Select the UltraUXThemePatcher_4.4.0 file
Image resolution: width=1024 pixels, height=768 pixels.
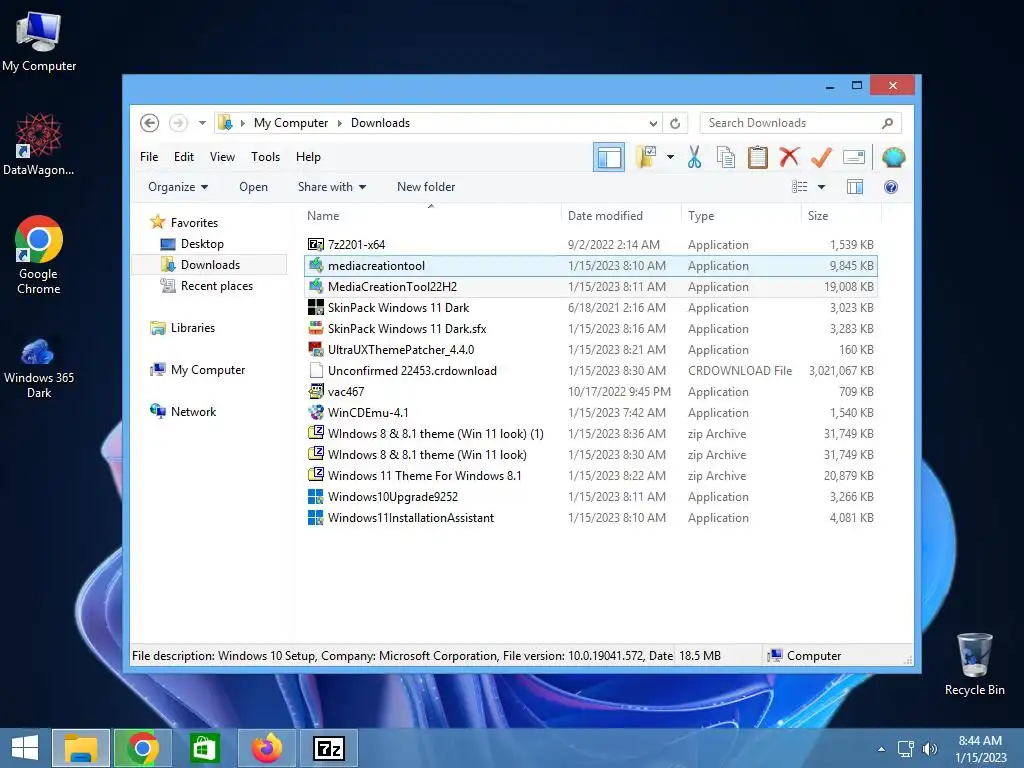point(590,349)
